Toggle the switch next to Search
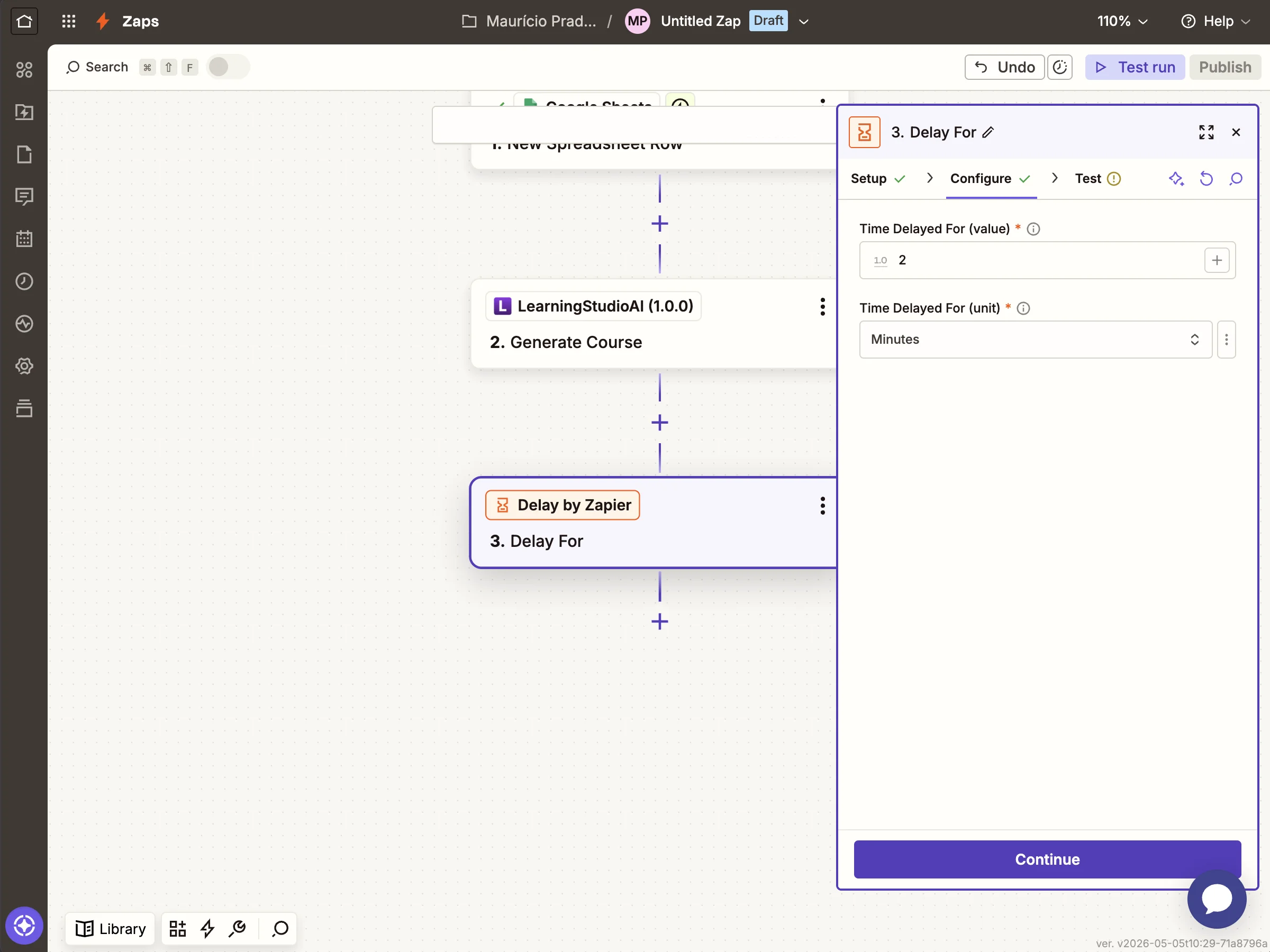Viewport: 1270px width, 952px height. click(228, 67)
